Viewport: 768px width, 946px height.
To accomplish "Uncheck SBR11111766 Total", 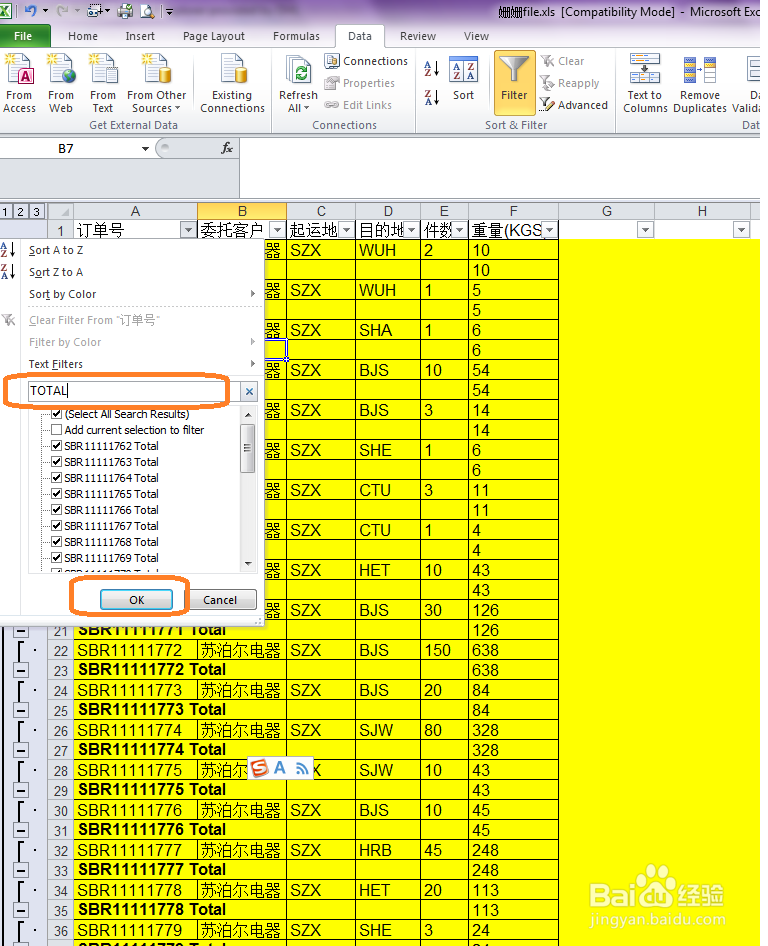I will click(x=57, y=510).
